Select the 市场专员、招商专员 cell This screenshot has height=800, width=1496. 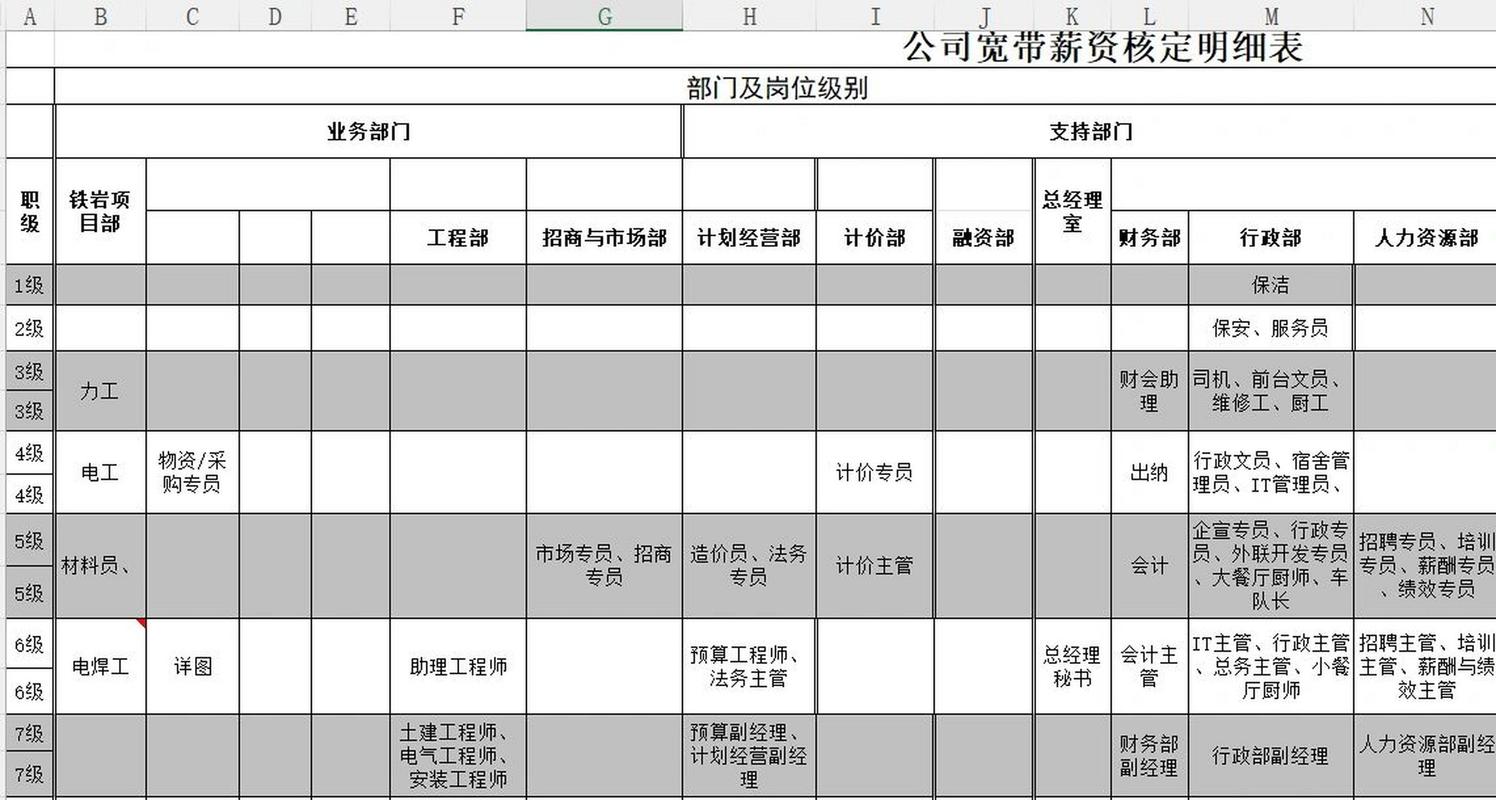click(604, 565)
